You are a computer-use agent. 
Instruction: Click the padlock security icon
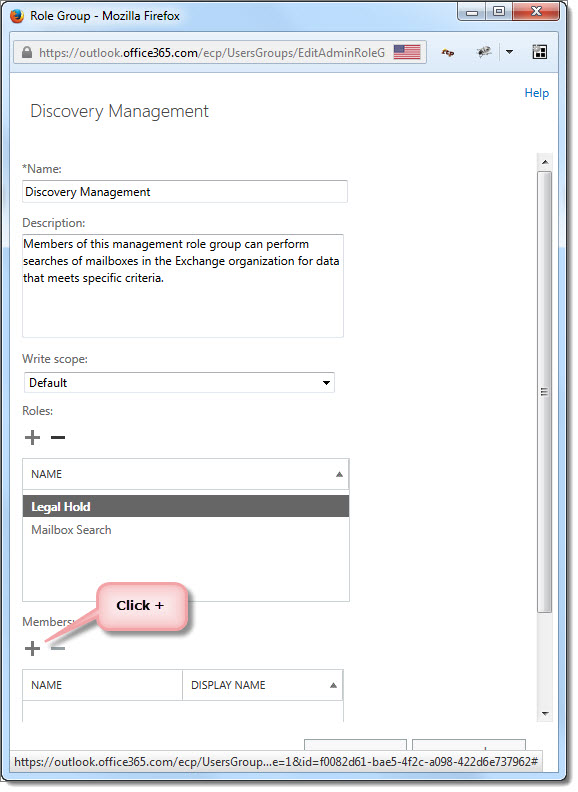coord(27,52)
